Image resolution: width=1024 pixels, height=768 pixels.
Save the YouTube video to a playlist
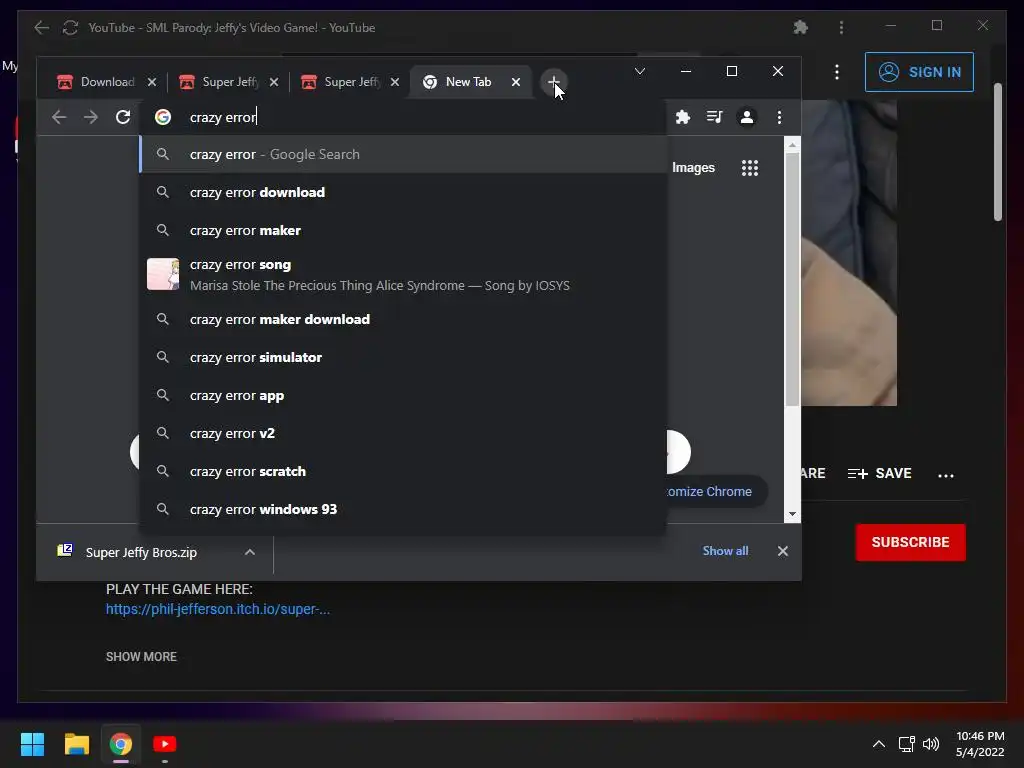pyautogui.click(x=879, y=473)
